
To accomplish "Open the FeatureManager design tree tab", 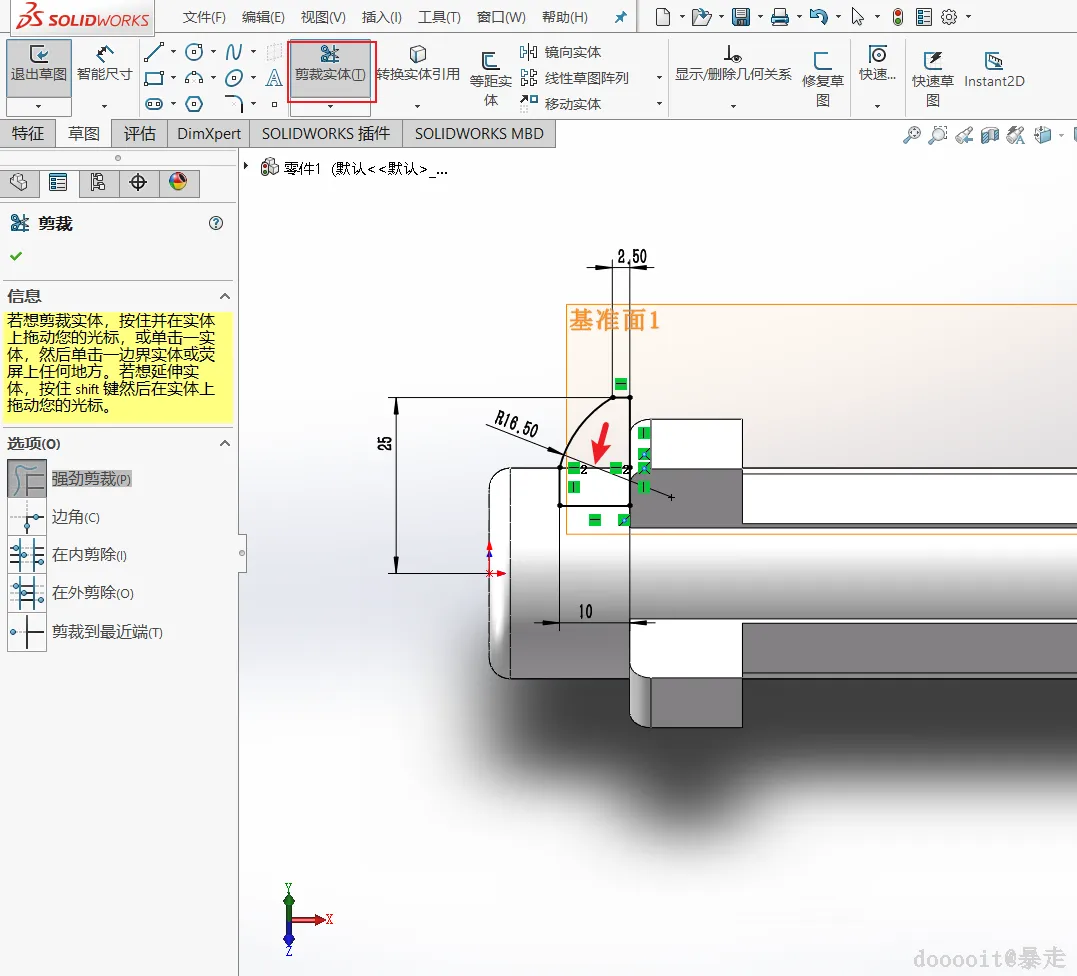I will click(x=19, y=183).
